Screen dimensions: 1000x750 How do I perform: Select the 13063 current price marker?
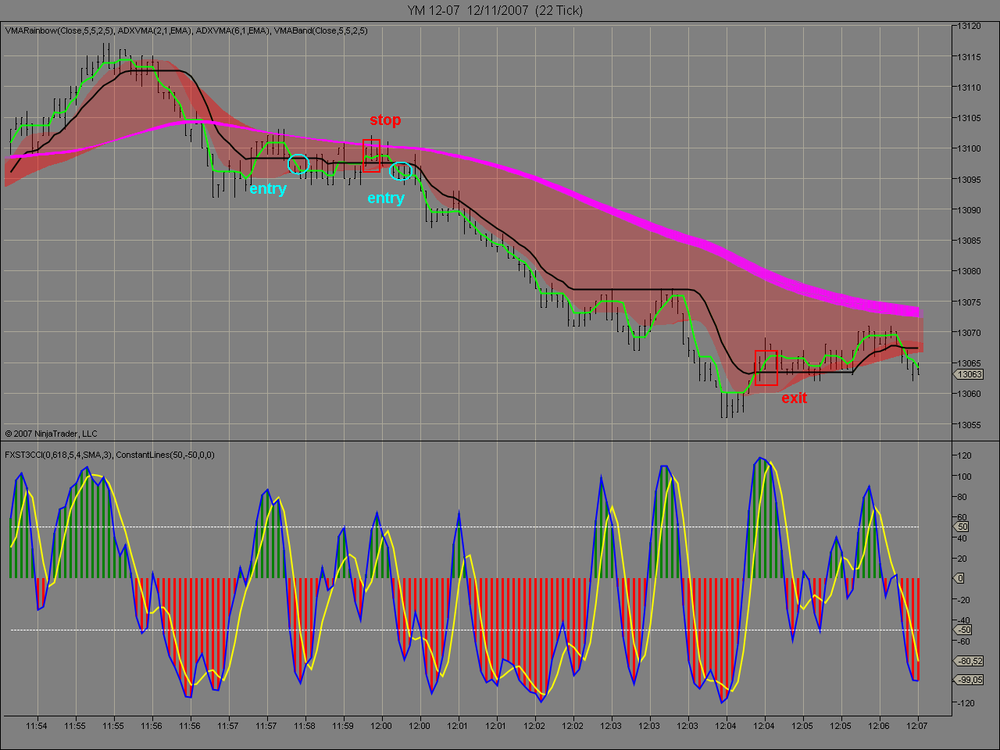click(969, 374)
